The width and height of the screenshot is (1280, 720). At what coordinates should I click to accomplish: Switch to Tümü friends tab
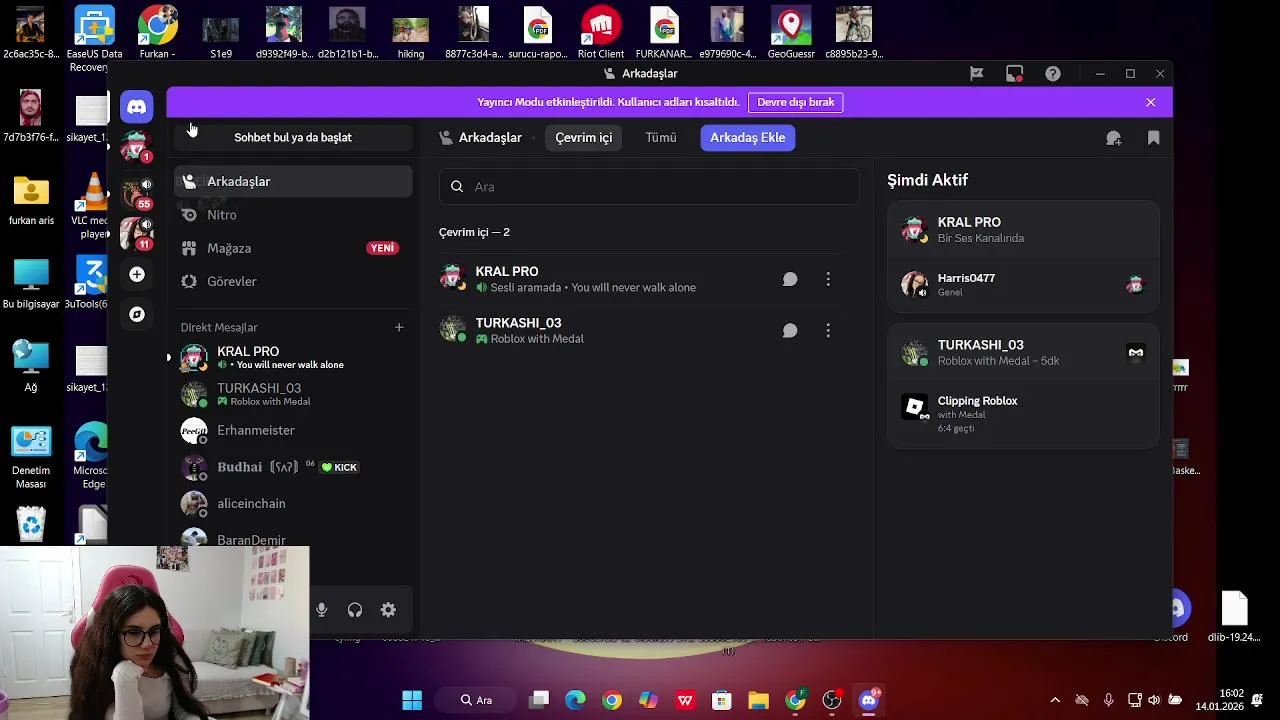click(x=661, y=138)
